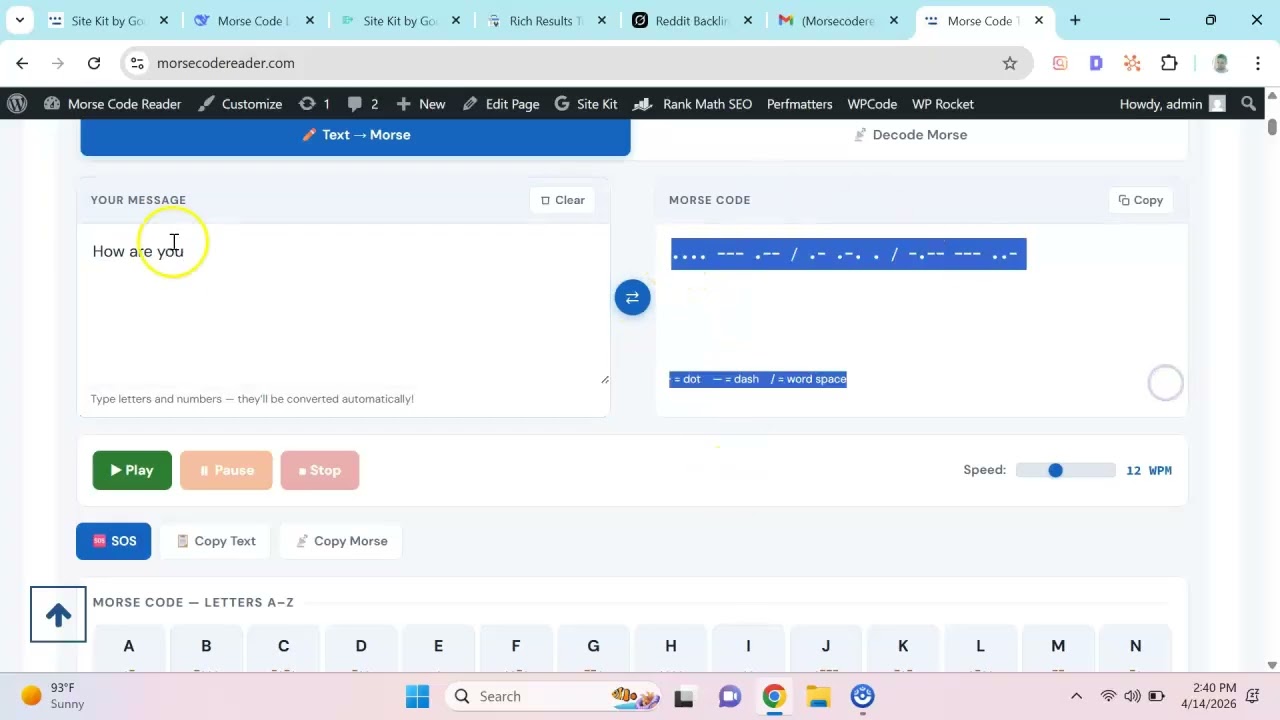
Task: Open the Windows Start menu
Action: click(418, 696)
